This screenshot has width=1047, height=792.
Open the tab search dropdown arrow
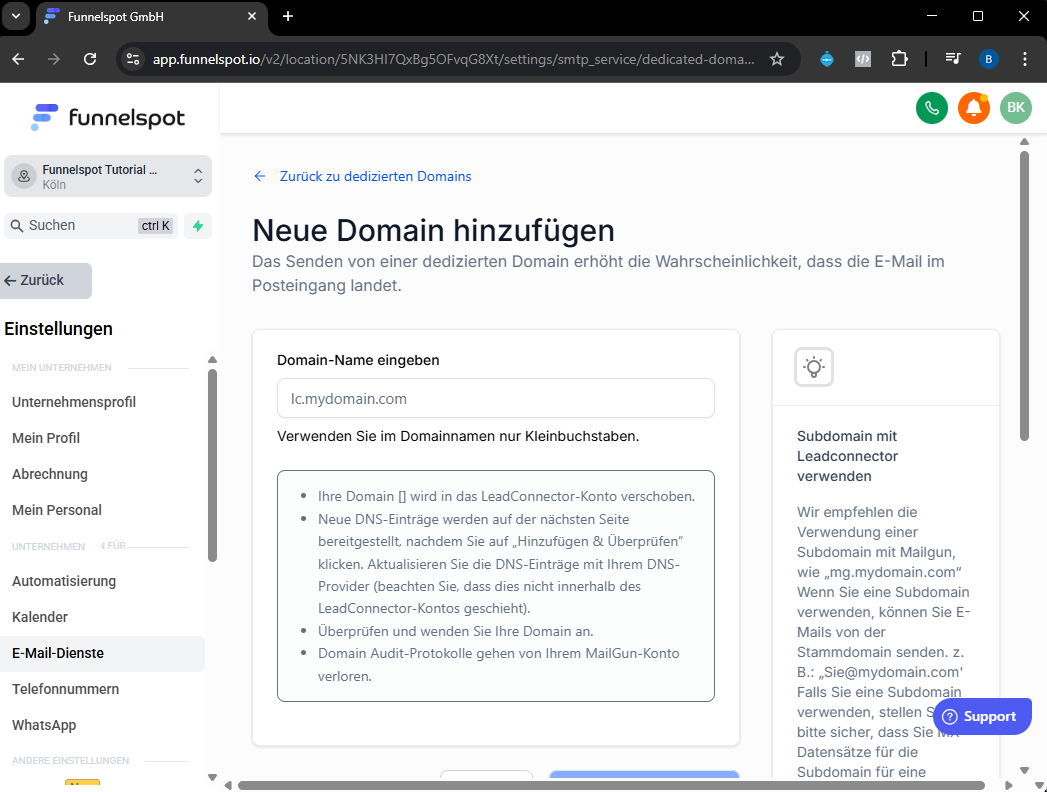(x=15, y=16)
